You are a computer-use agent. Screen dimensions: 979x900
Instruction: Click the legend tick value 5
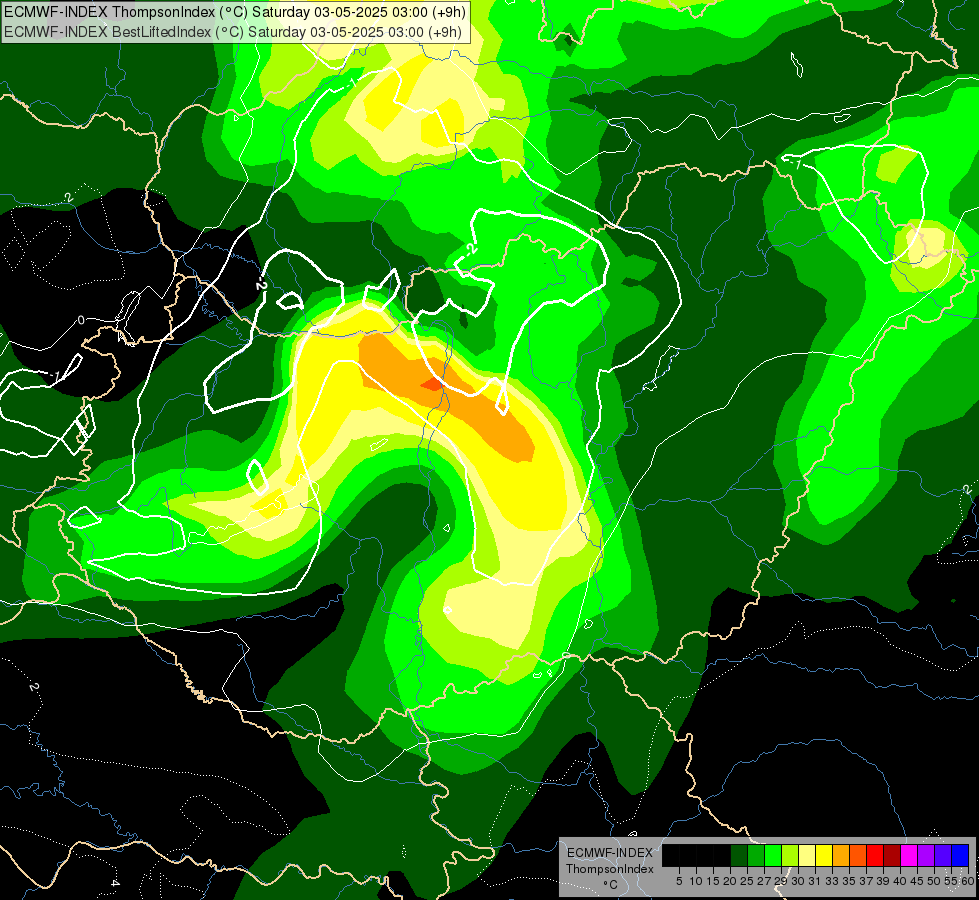click(x=679, y=881)
